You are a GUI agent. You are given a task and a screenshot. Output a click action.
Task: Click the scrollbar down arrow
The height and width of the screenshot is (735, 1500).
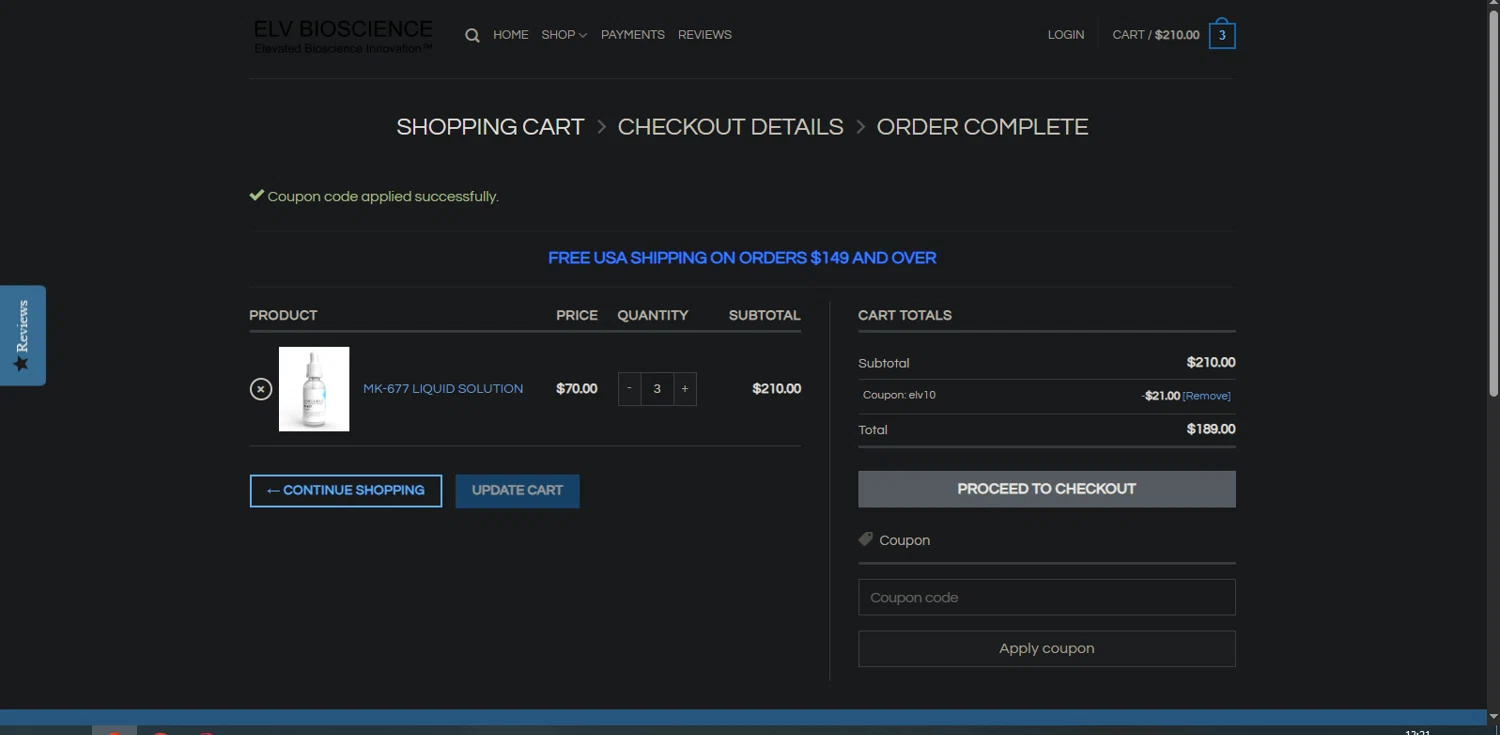coord(1493,716)
